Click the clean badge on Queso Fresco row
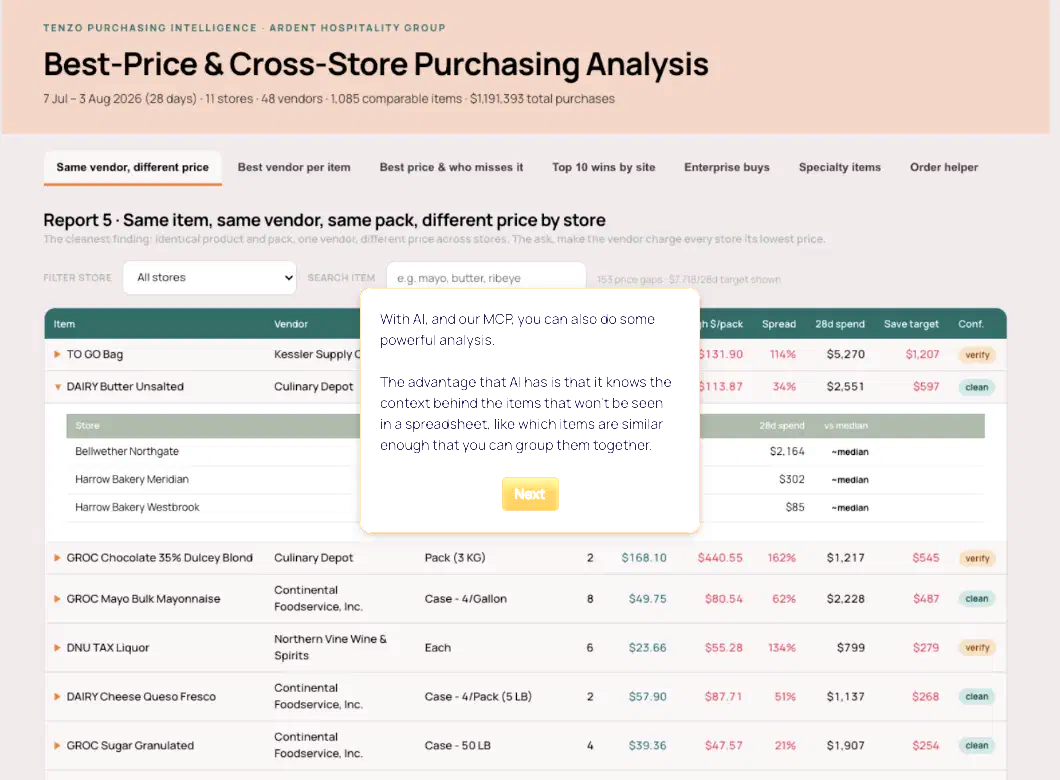 [x=977, y=696]
